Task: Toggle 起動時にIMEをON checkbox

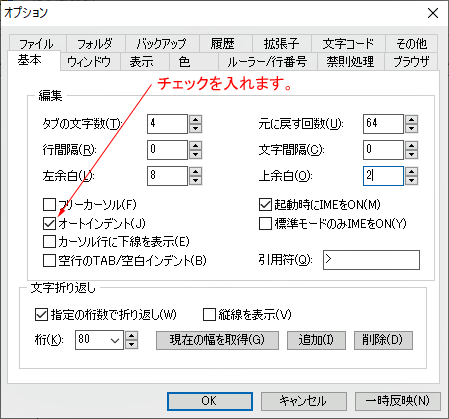Action: click(265, 204)
